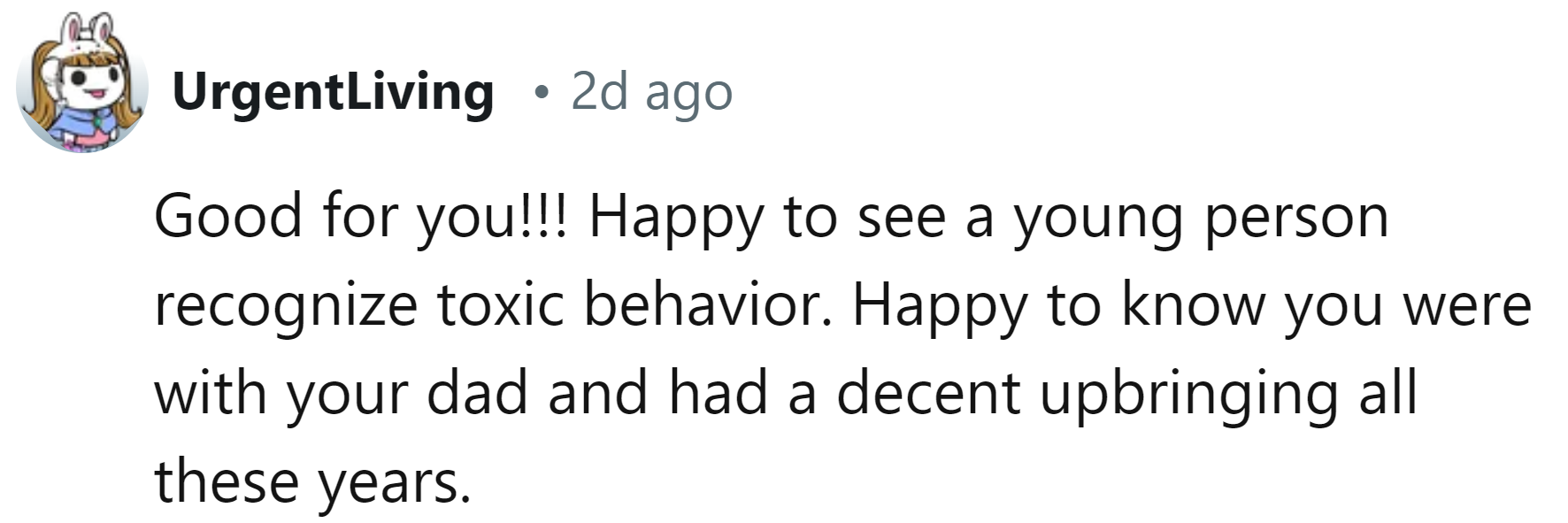Click the "2d ago" timestamp

(651, 91)
